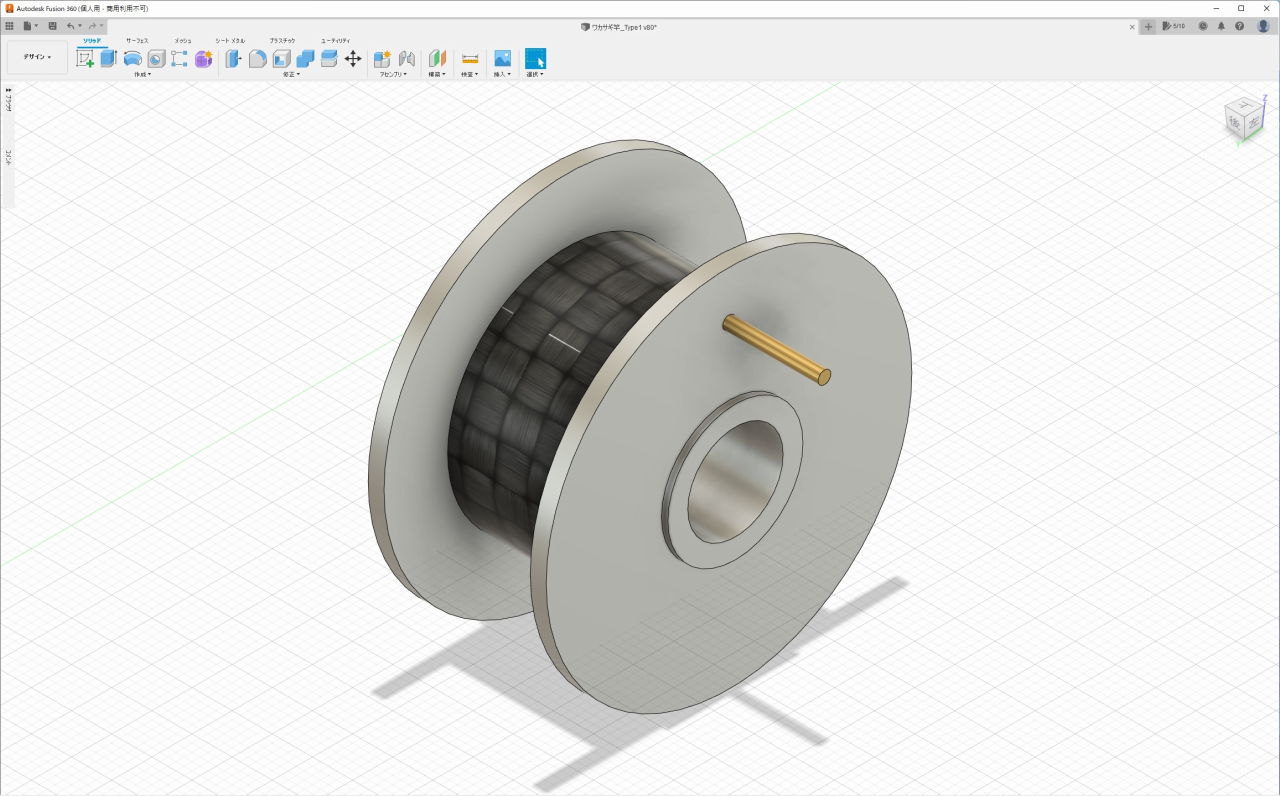
Task: Open the user account avatar
Action: [x=1263, y=26]
